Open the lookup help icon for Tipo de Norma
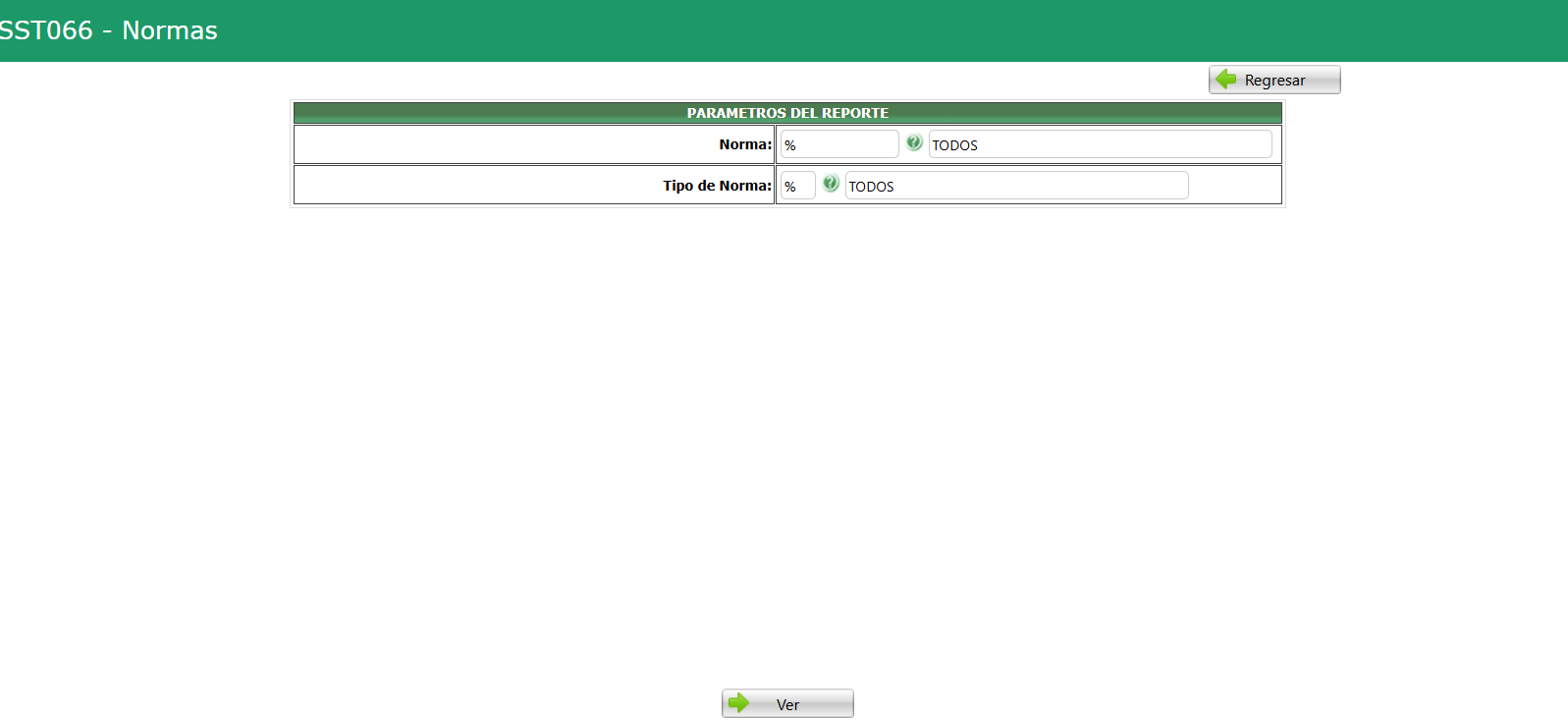Screen dimensions: 1568x720 (x=831, y=184)
